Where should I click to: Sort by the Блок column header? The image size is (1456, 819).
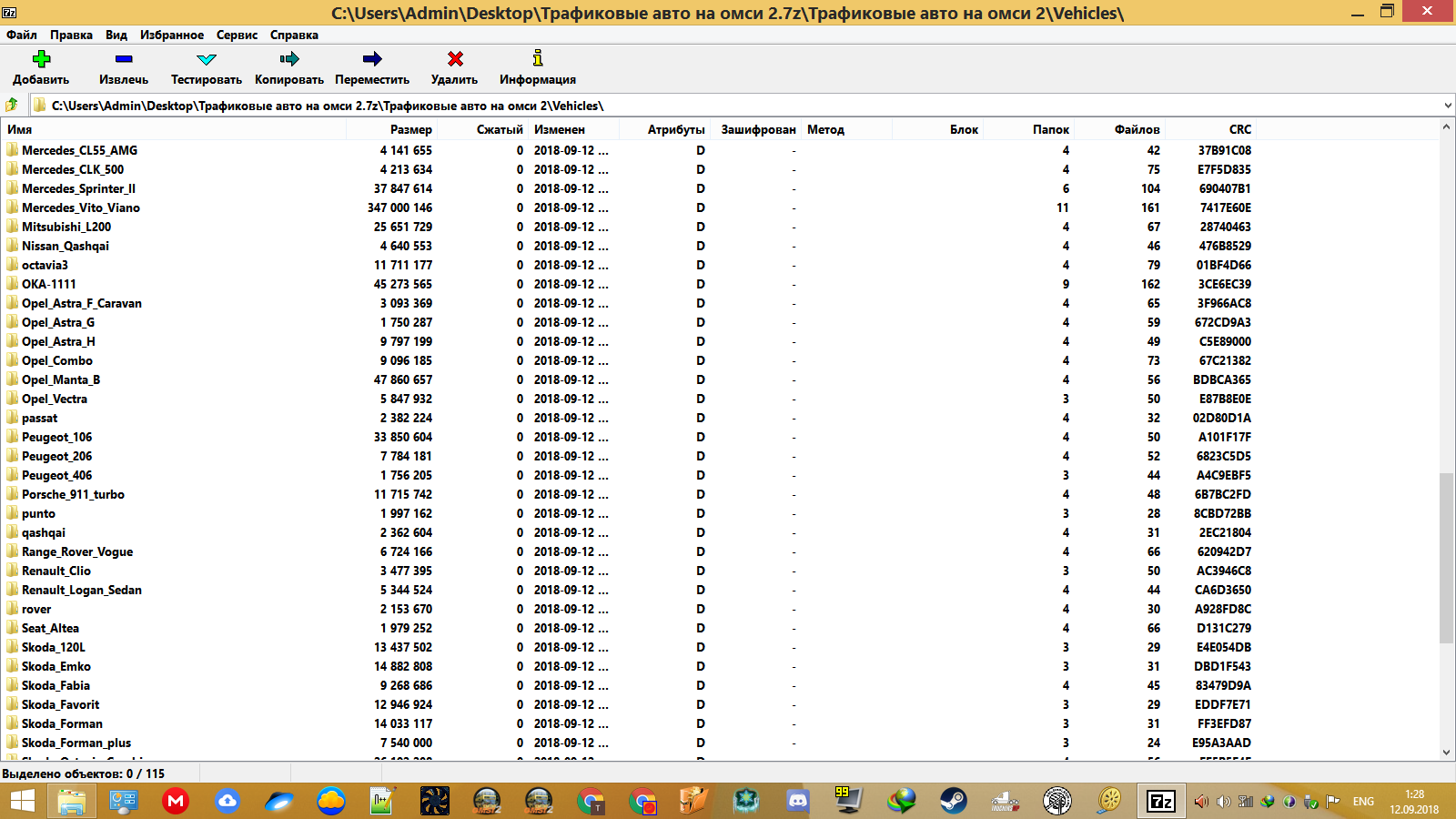(937, 129)
